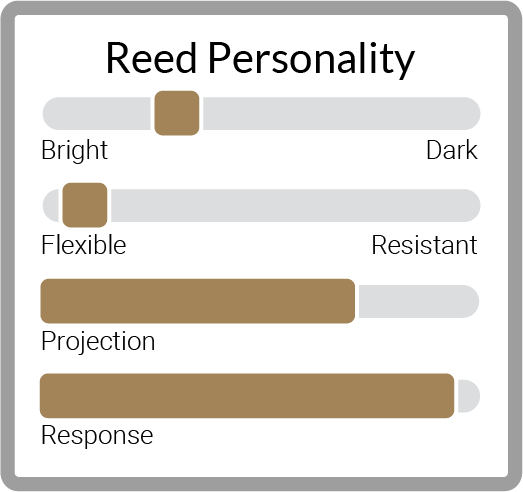This screenshot has height=492, width=523.
Task: Select the Response label
Action: [x=97, y=435]
